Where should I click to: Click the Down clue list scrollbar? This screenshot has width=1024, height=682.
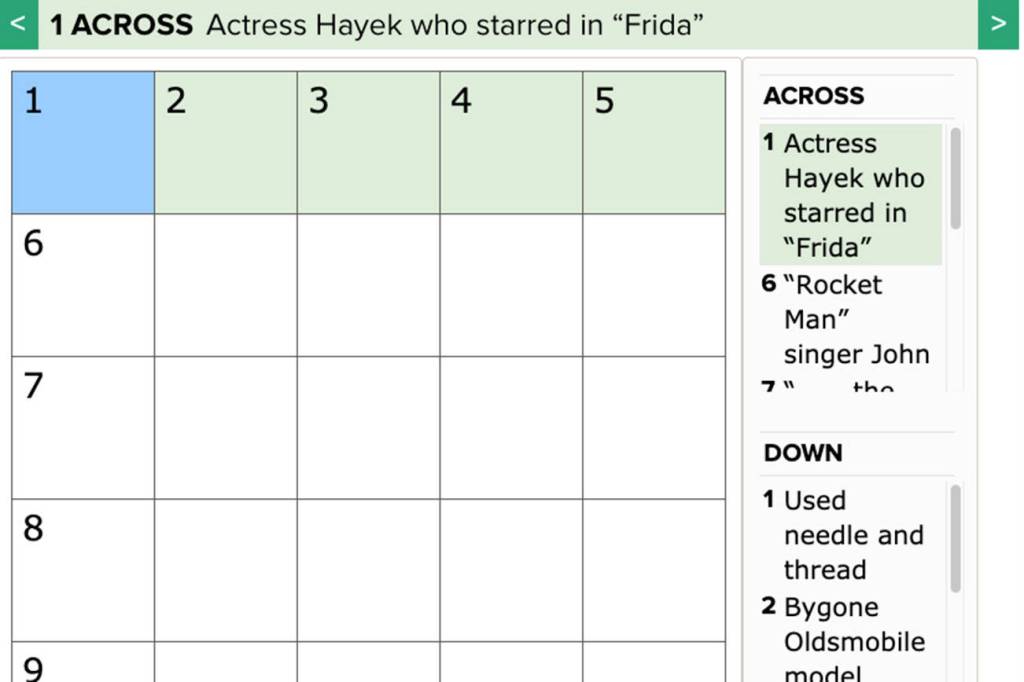[x=955, y=538]
